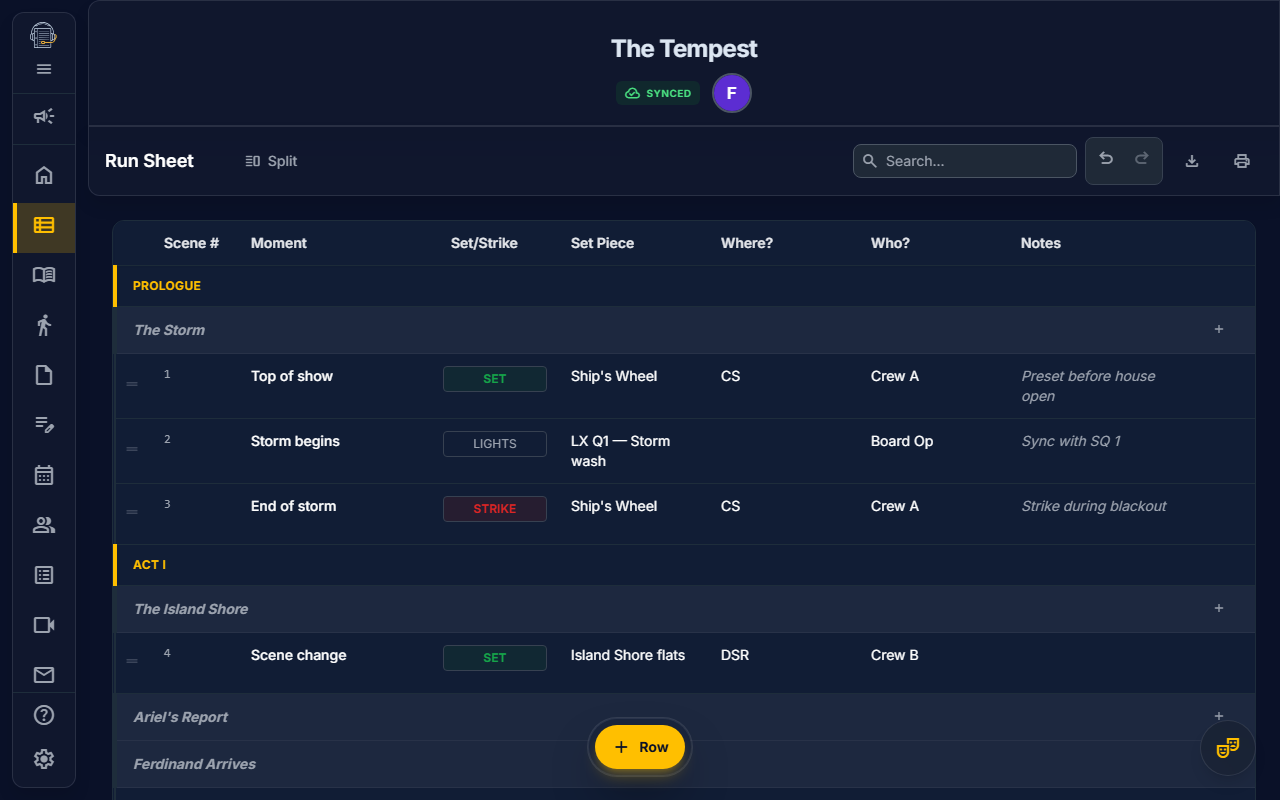
Task: Open the script book icon in sidebar
Action: tap(44, 275)
